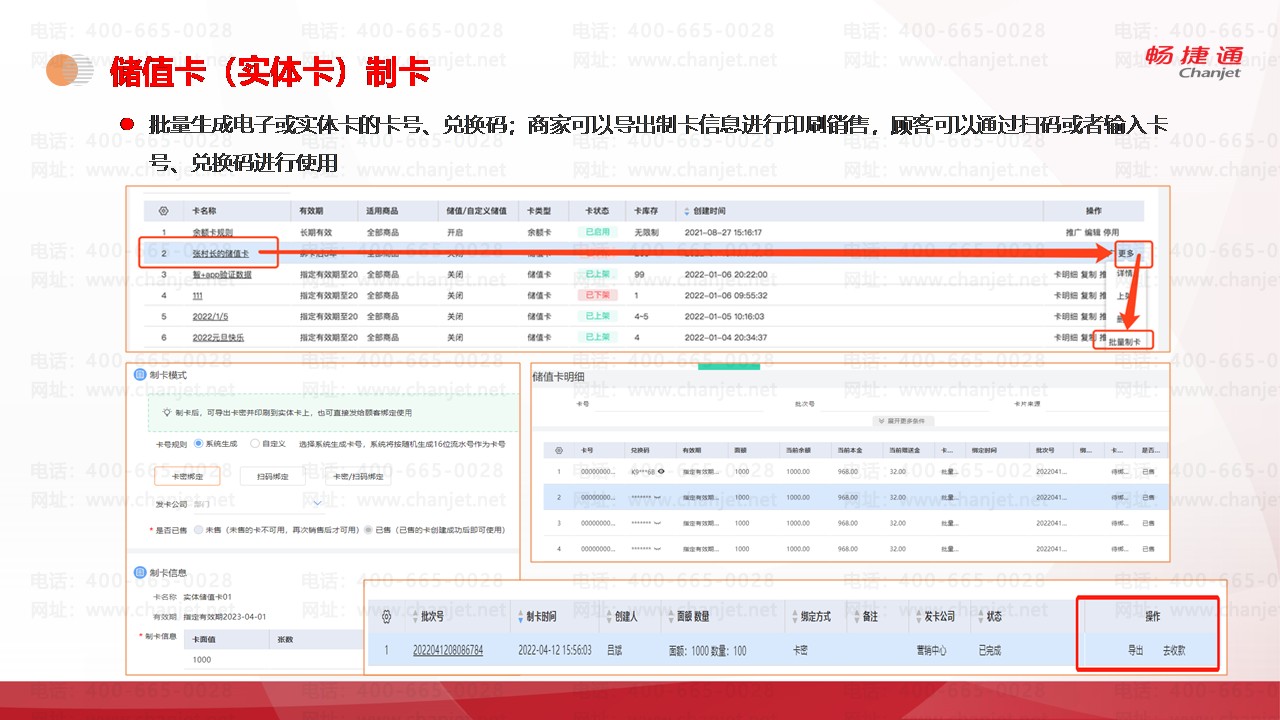Click 停用 on 余额卡规则 row
Image resolution: width=1280 pixels, height=720 pixels.
(1112, 232)
